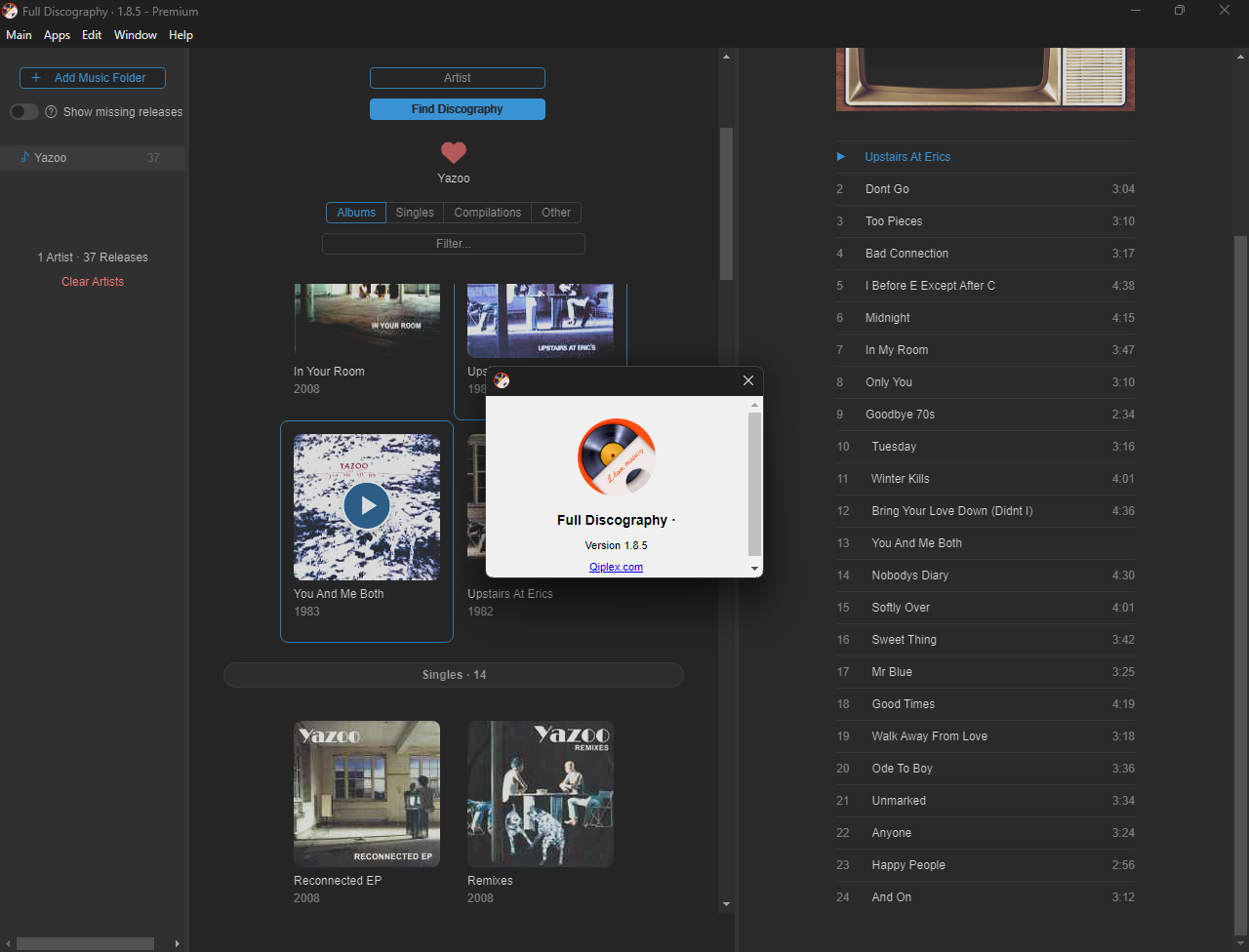Image resolution: width=1249 pixels, height=952 pixels.
Task: Select track 12 Bring Your Love Down (Didnt I)
Action: pyautogui.click(x=986, y=511)
